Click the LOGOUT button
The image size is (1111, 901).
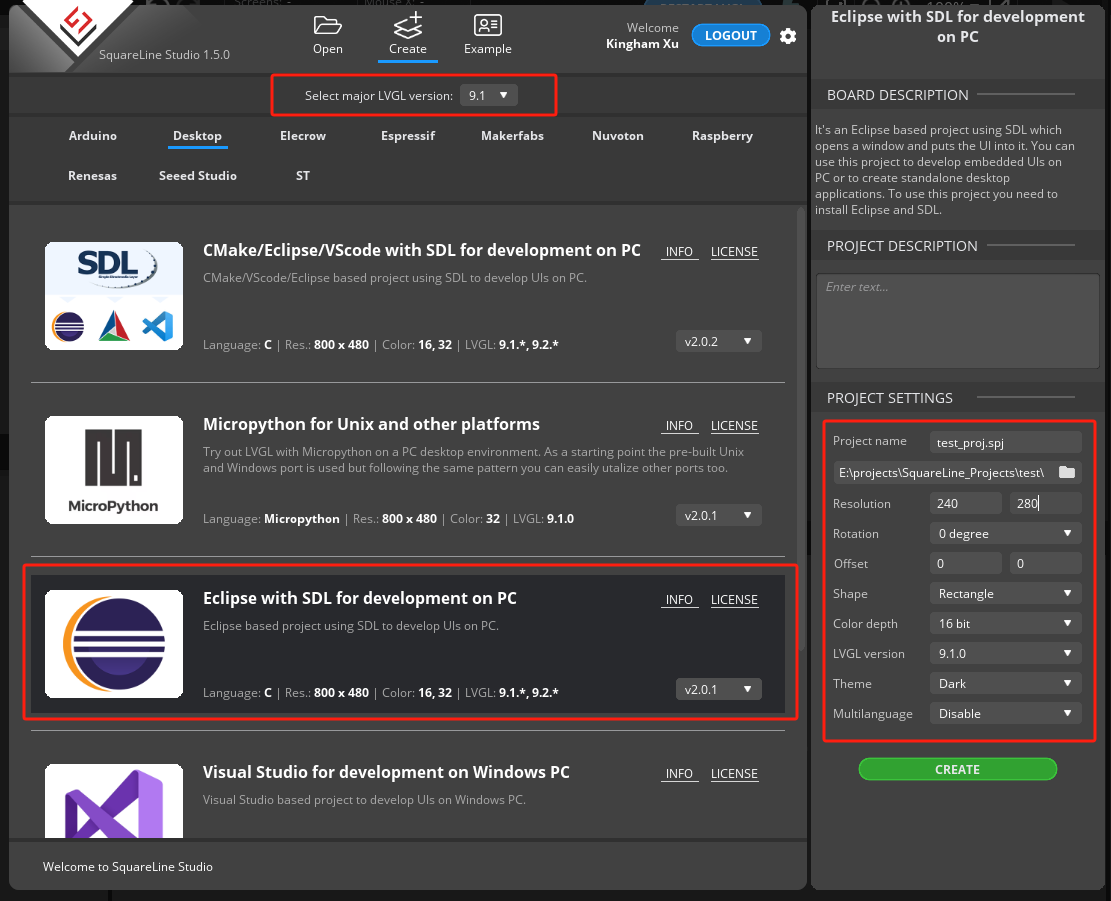[730, 36]
